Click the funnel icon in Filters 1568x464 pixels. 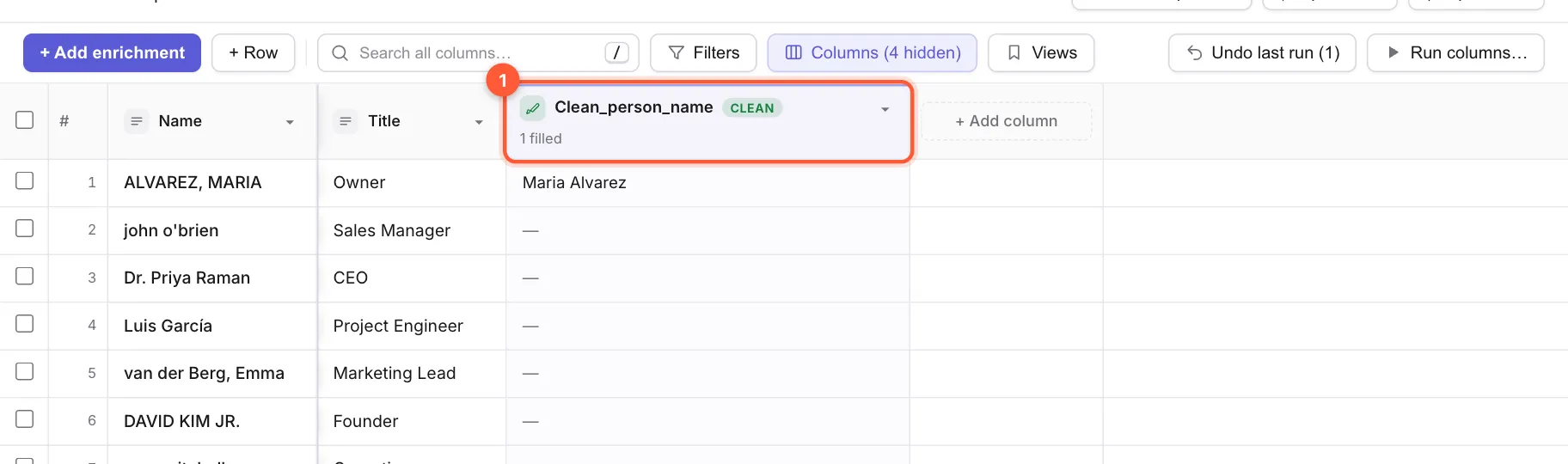click(x=677, y=53)
